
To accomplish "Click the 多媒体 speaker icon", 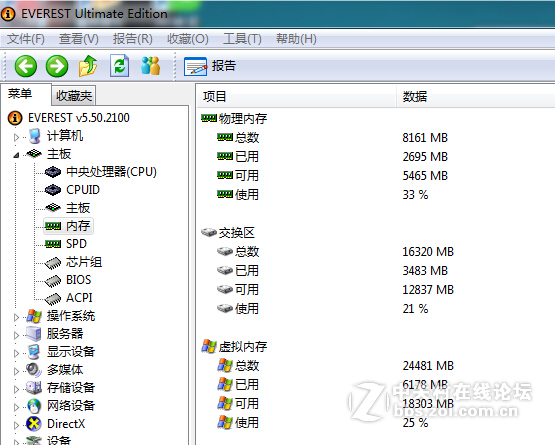I will (x=34, y=370).
